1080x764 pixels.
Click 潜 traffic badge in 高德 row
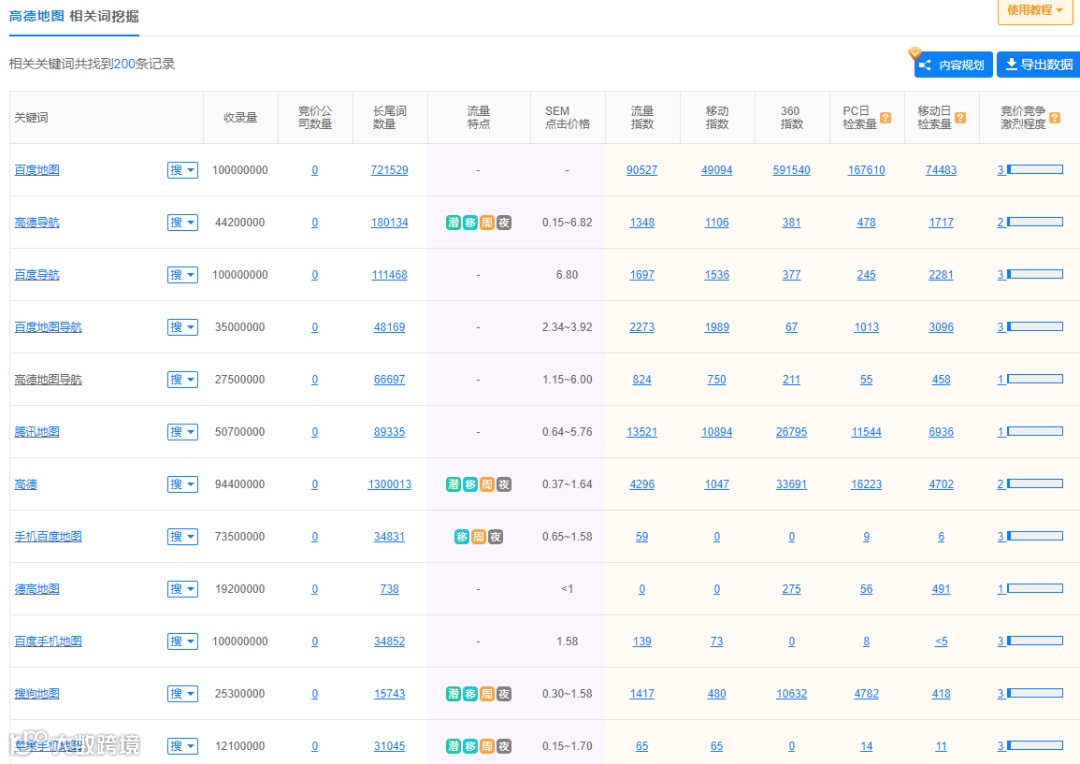tap(453, 484)
